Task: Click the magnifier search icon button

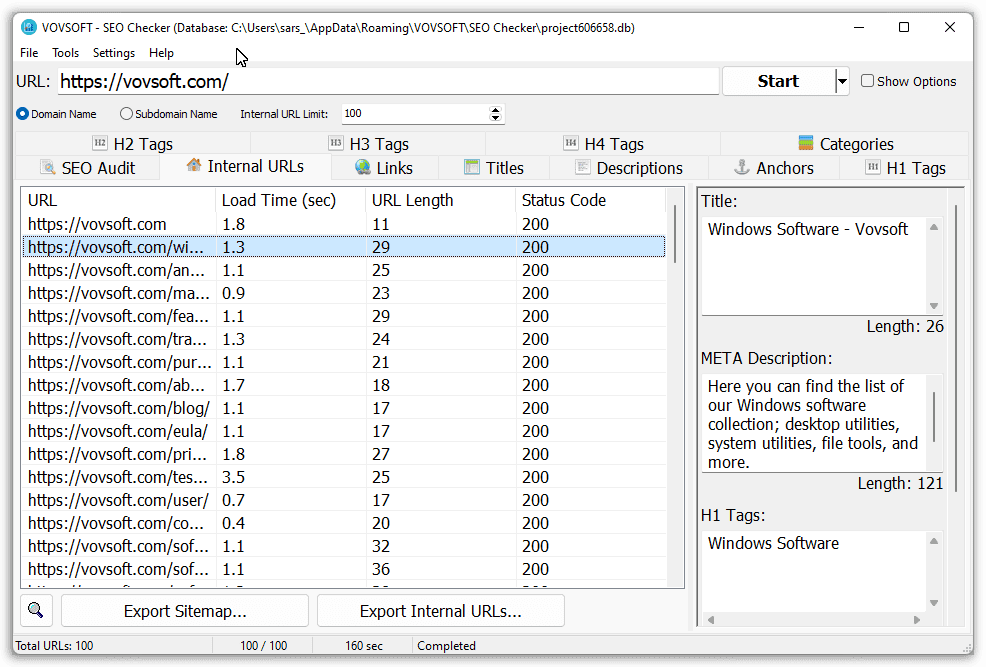Action: click(x=36, y=610)
